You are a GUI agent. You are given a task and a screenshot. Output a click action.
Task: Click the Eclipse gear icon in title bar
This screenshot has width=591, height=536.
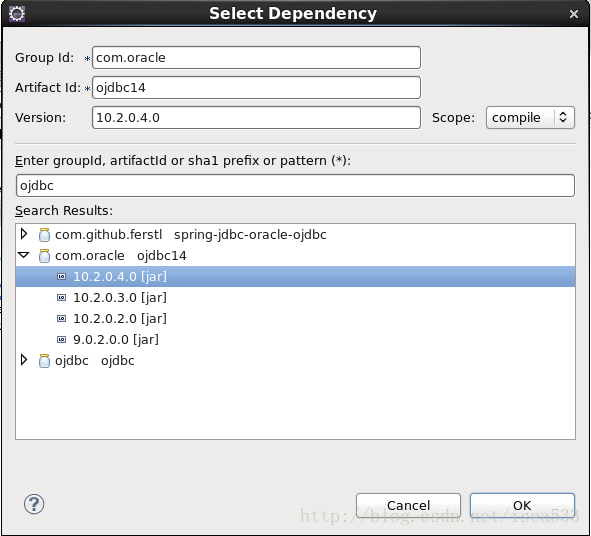coord(17,14)
